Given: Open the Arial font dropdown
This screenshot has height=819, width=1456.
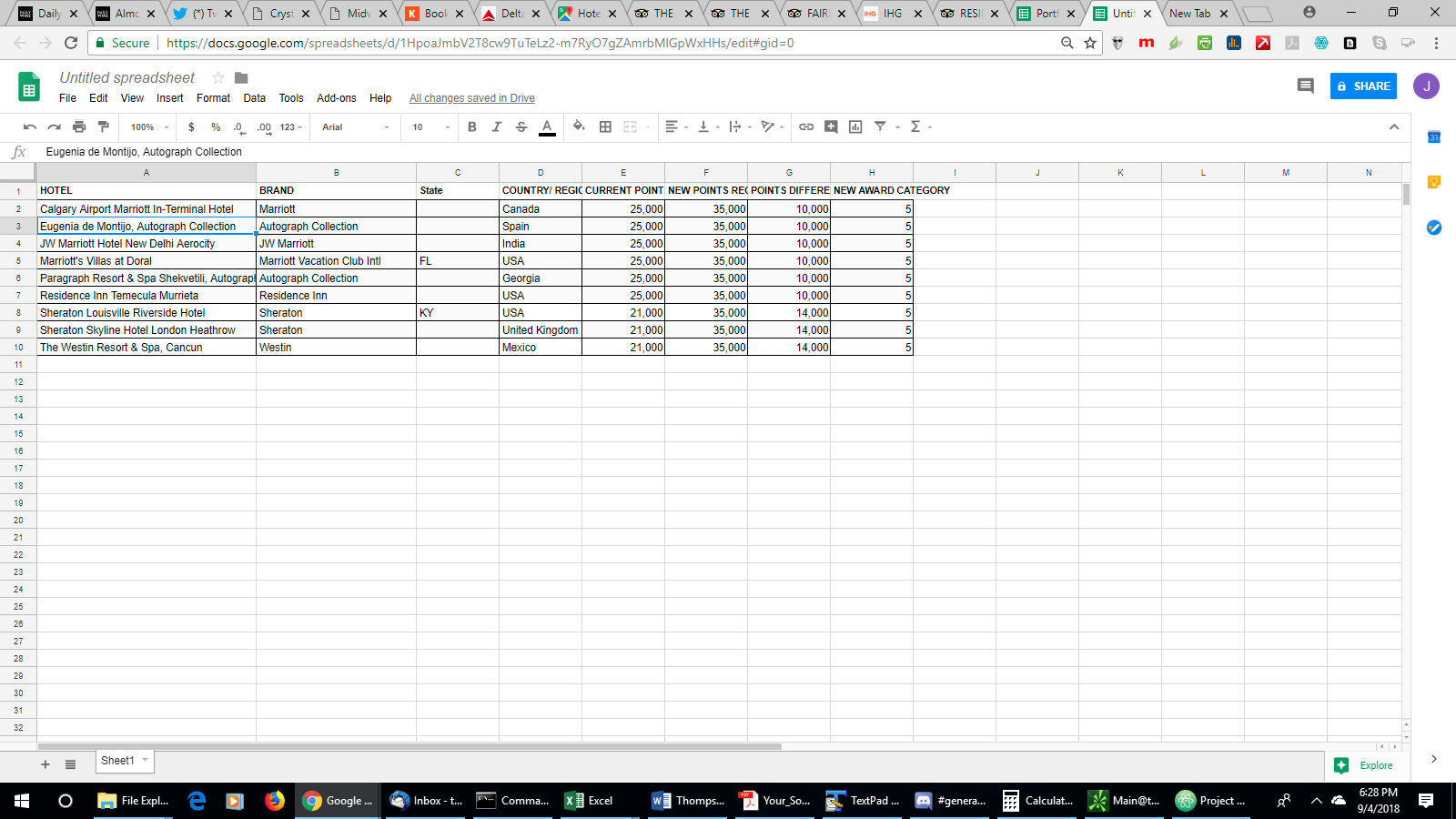Looking at the screenshot, I should click(x=356, y=126).
